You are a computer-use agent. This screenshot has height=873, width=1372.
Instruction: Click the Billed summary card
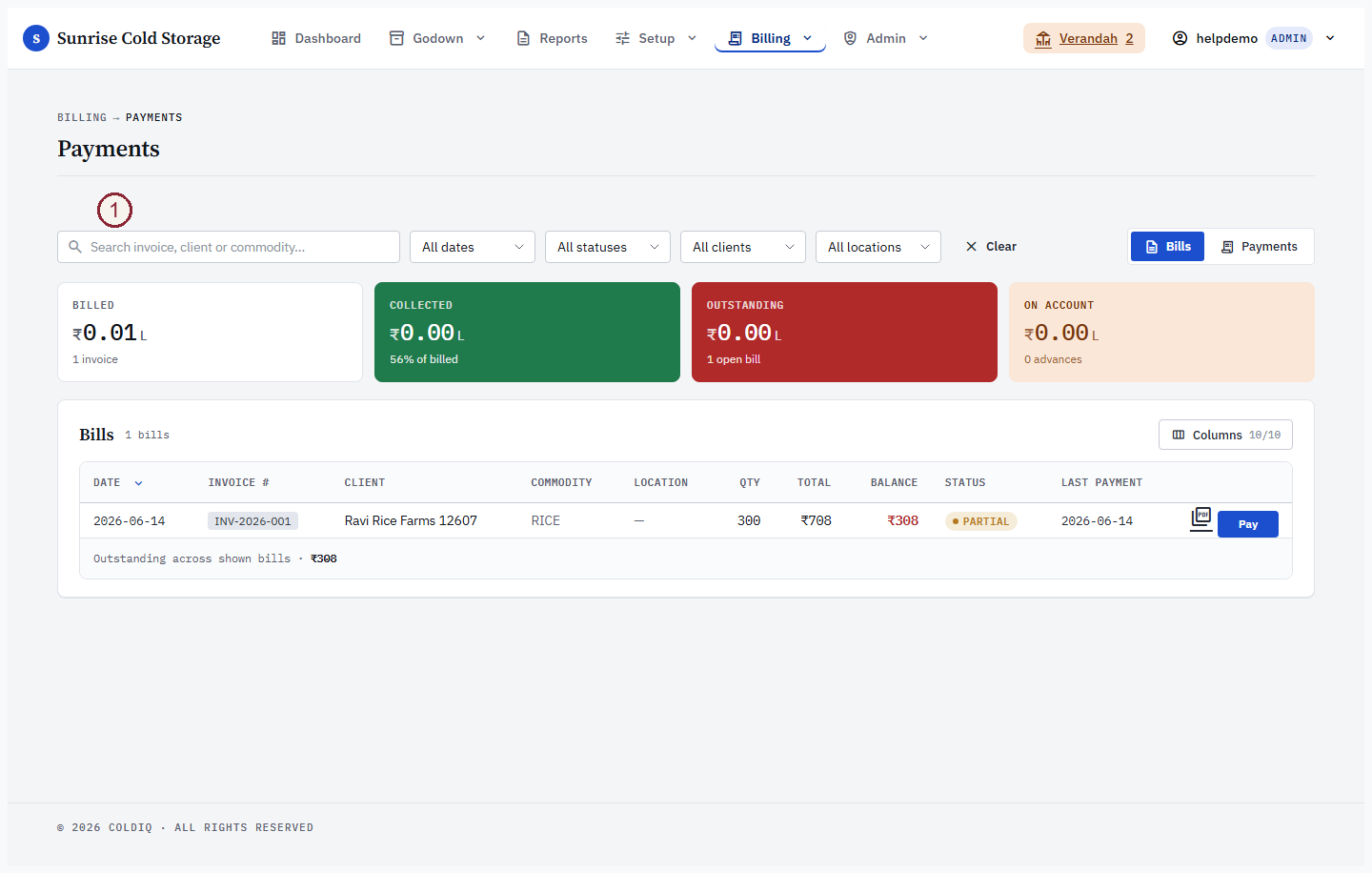[x=210, y=332]
